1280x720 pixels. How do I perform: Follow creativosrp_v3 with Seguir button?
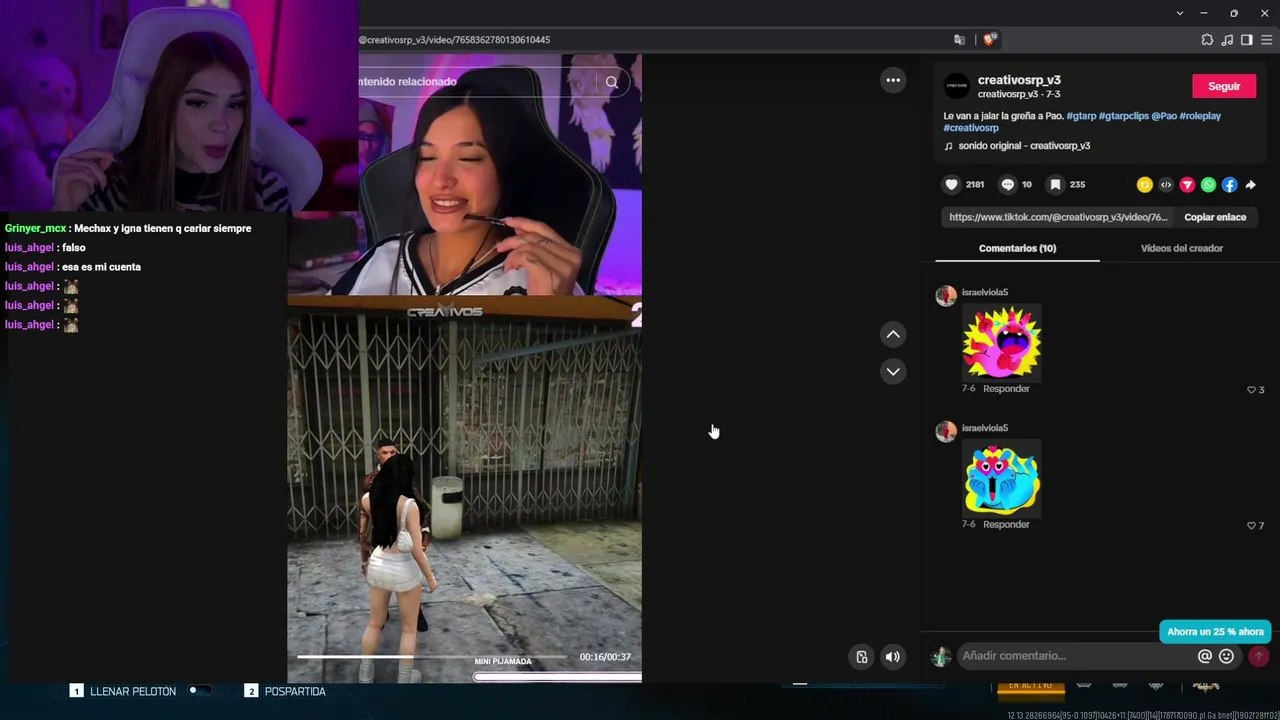pos(1223,86)
